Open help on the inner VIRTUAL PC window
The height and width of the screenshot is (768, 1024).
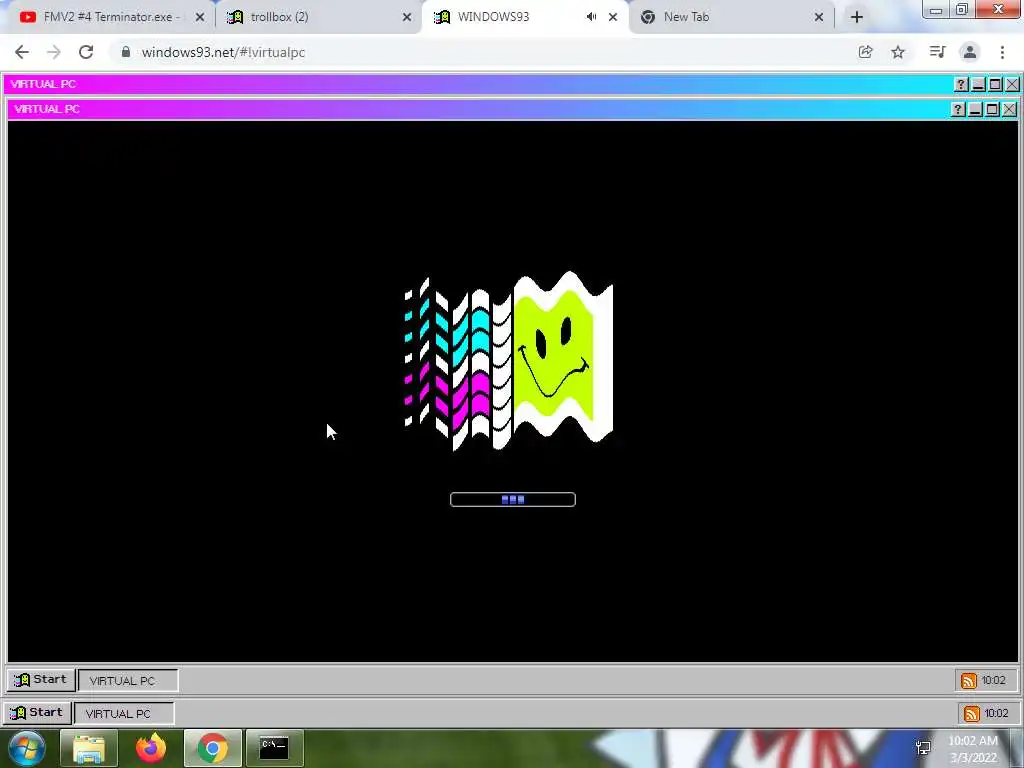tap(957, 109)
